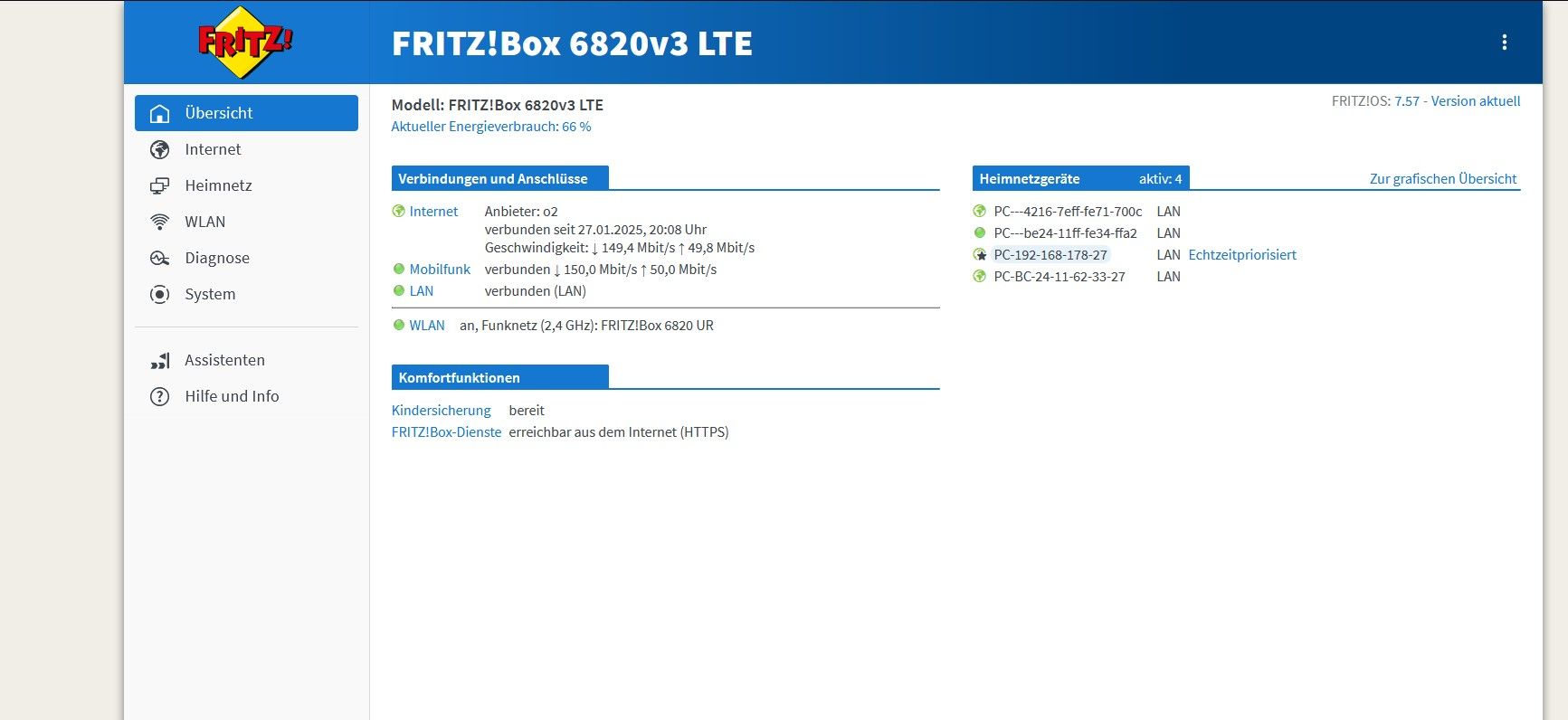Click the WLAN wifi icon in sidebar
This screenshot has height=720, width=1568.
[160, 222]
